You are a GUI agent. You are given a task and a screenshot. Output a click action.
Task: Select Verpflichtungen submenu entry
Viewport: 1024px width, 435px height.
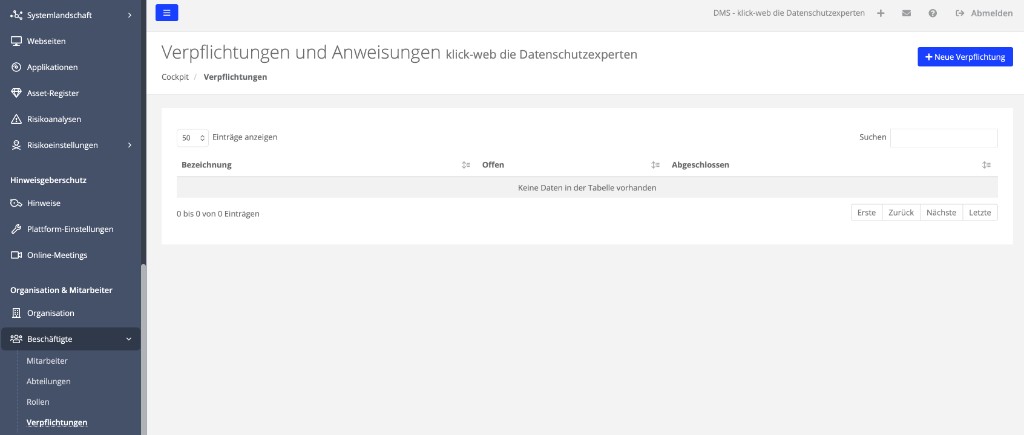pos(57,423)
